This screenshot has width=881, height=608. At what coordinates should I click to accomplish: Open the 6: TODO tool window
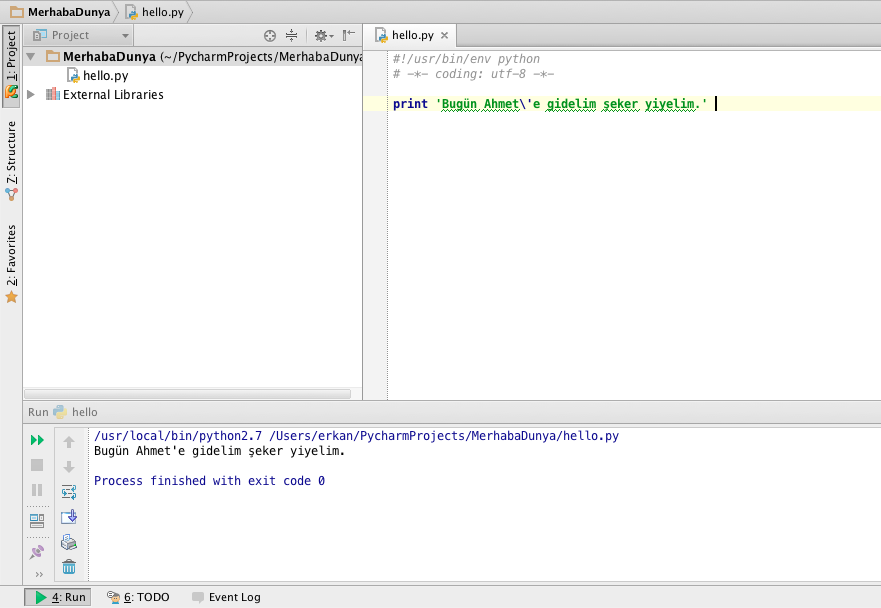click(x=138, y=597)
